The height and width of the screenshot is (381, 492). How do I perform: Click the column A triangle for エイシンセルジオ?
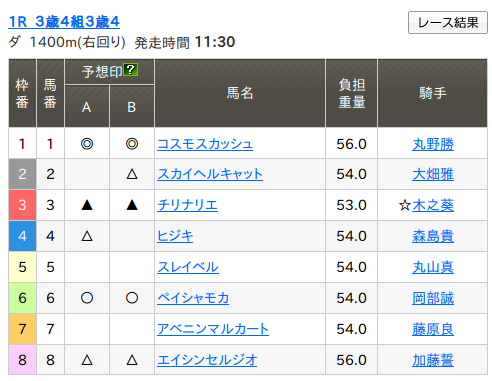click(x=87, y=360)
